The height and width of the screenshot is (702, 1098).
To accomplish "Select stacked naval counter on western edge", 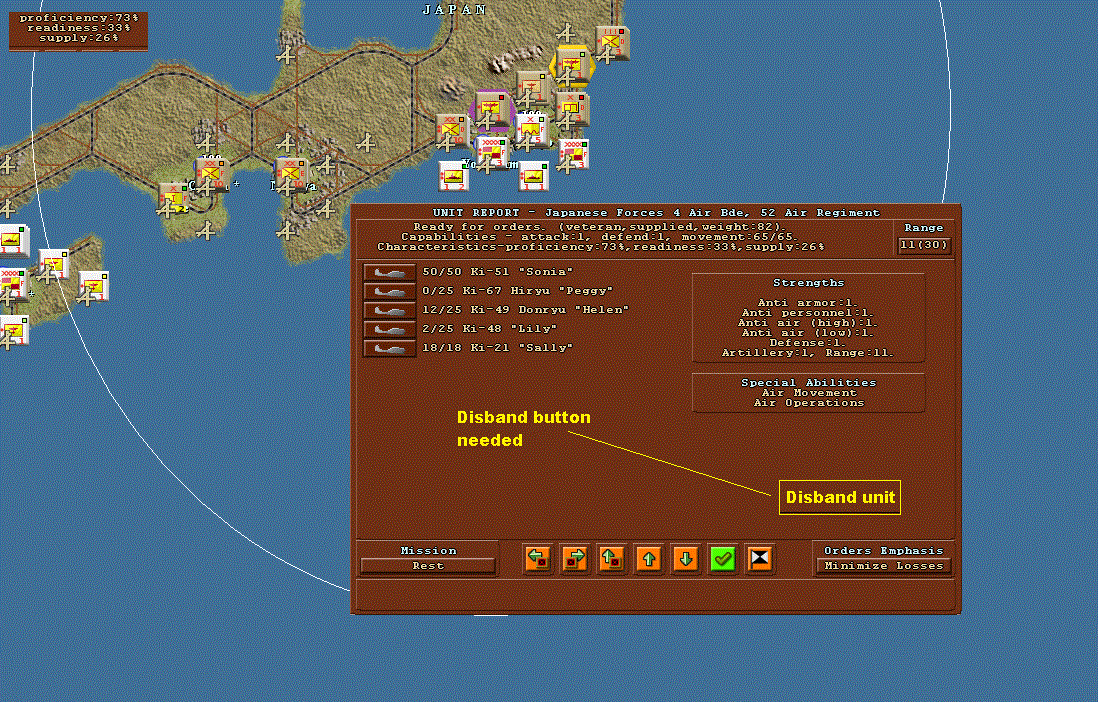I will click(x=14, y=241).
